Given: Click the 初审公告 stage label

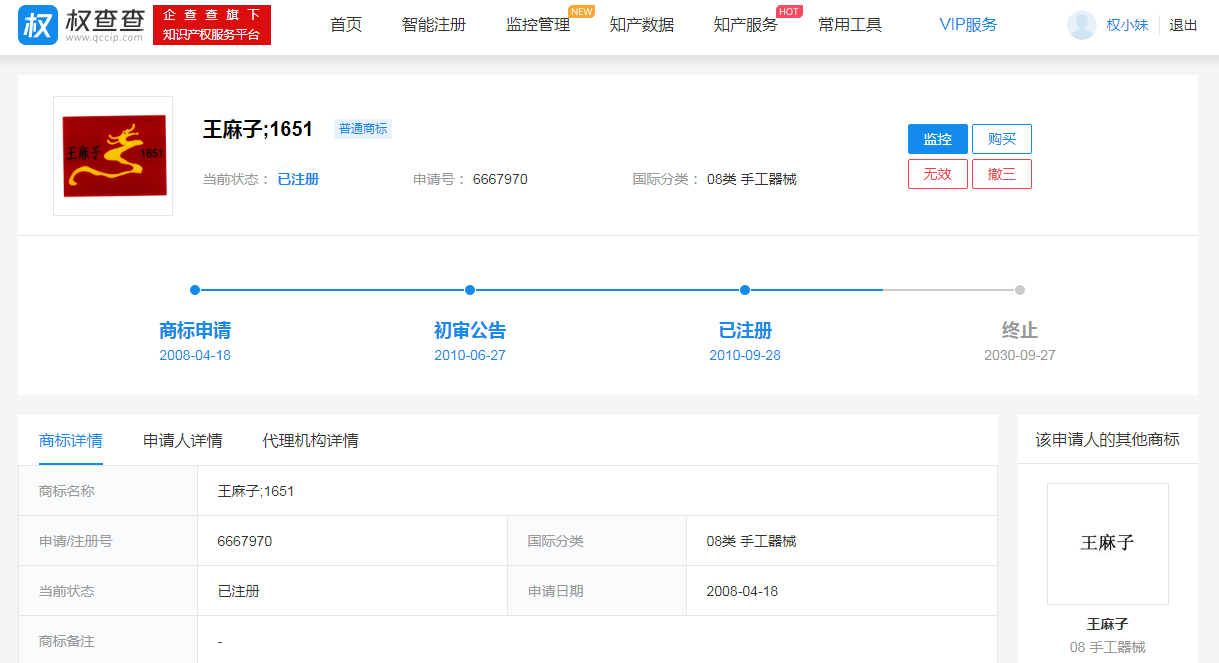Looking at the screenshot, I should coord(470,330).
